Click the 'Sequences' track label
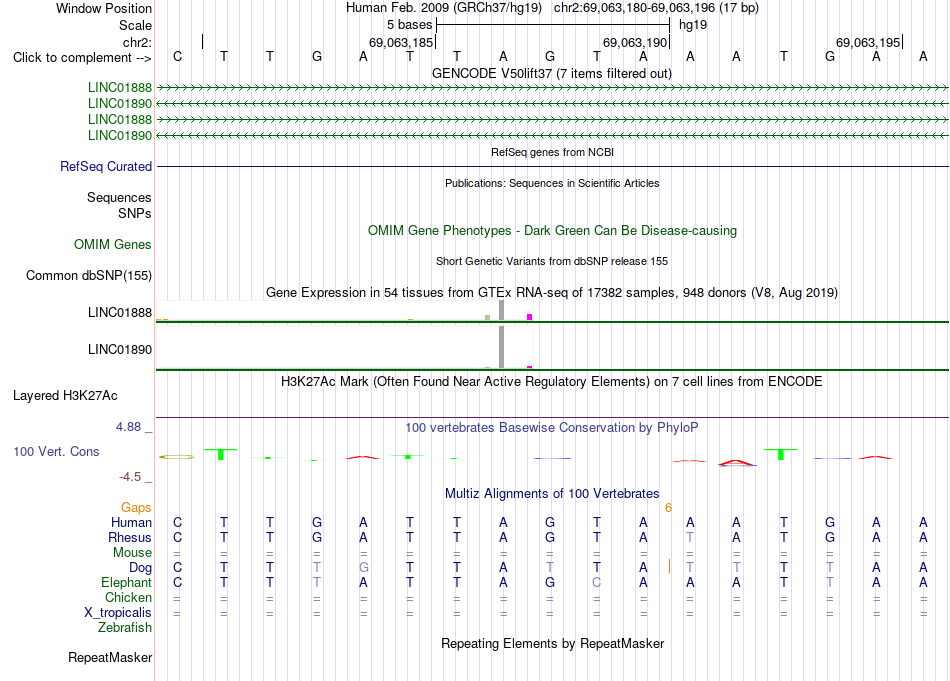The height and width of the screenshot is (681, 950). (119, 198)
